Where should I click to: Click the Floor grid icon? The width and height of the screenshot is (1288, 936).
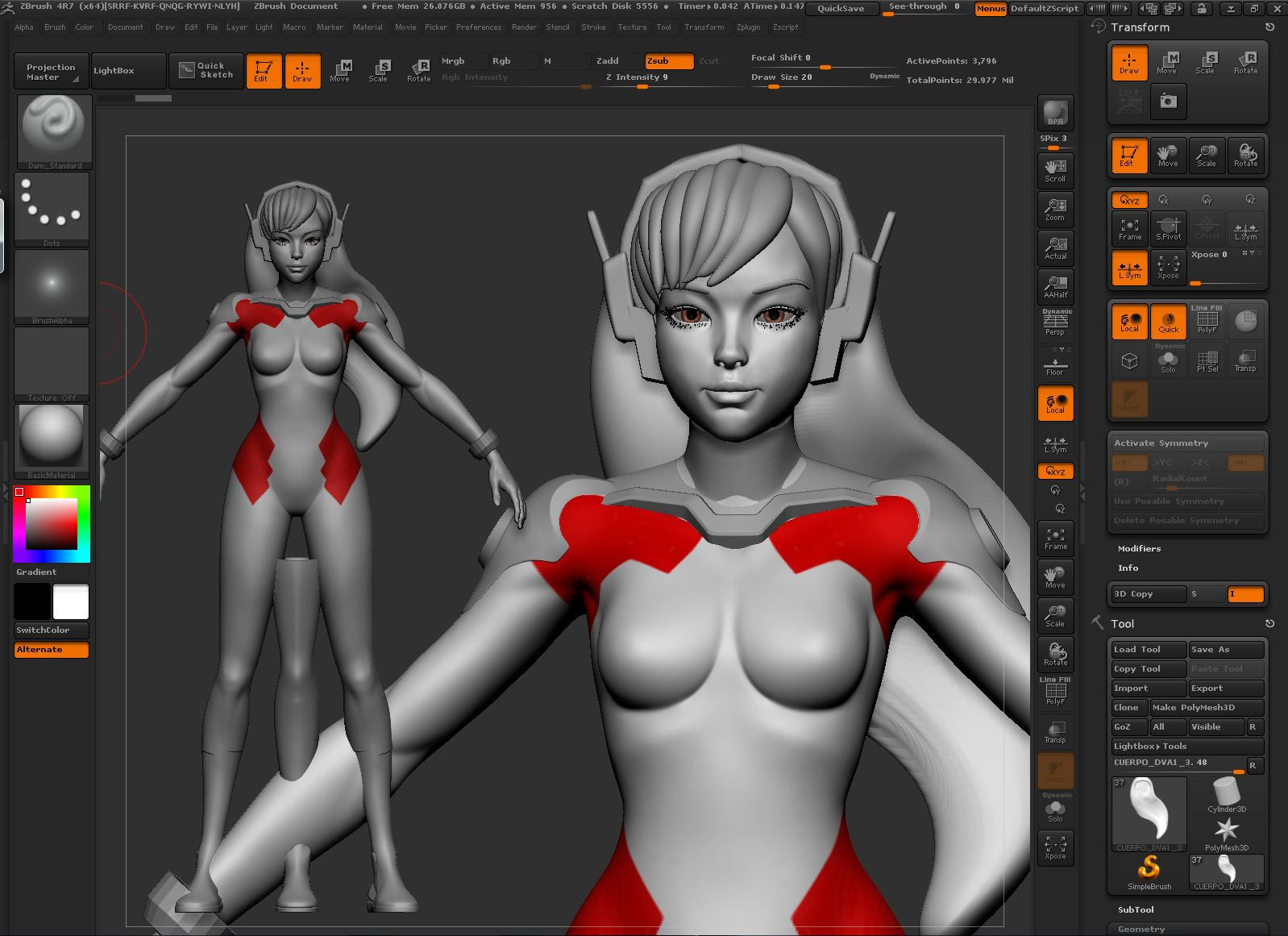[1055, 363]
